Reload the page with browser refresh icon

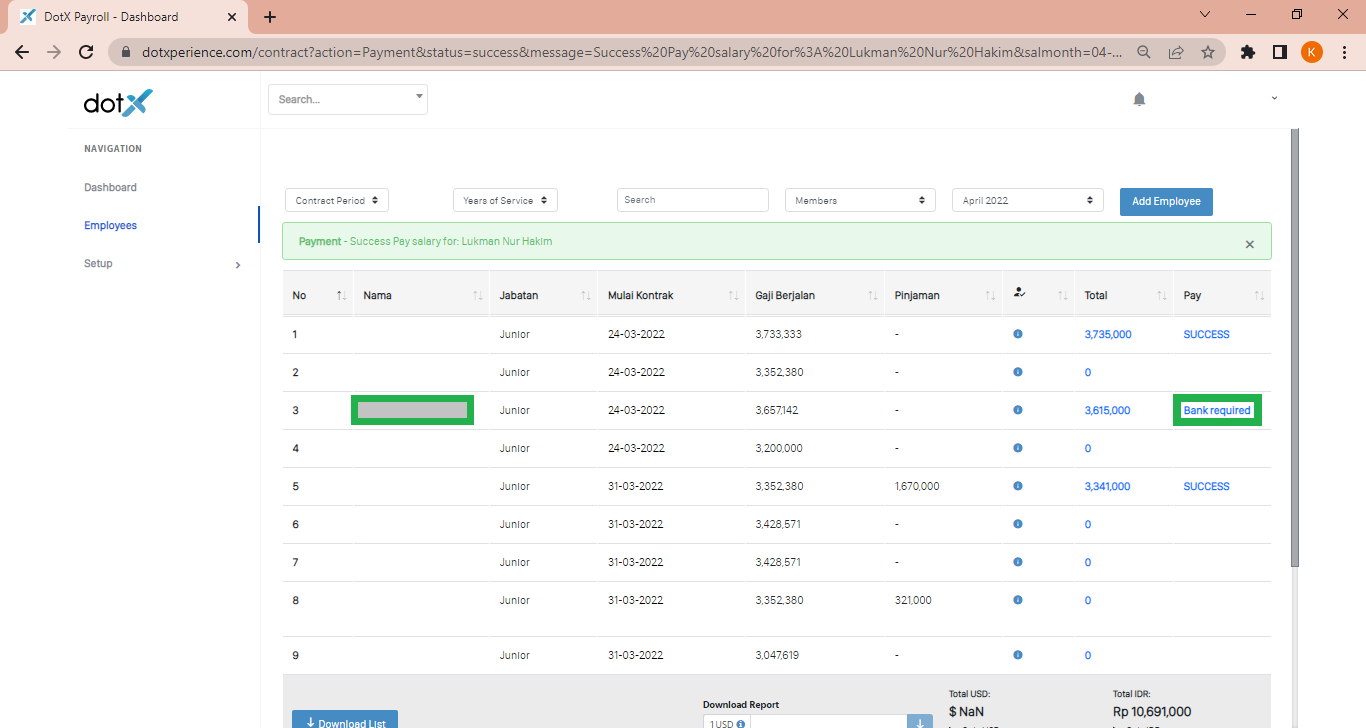[x=86, y=52]
